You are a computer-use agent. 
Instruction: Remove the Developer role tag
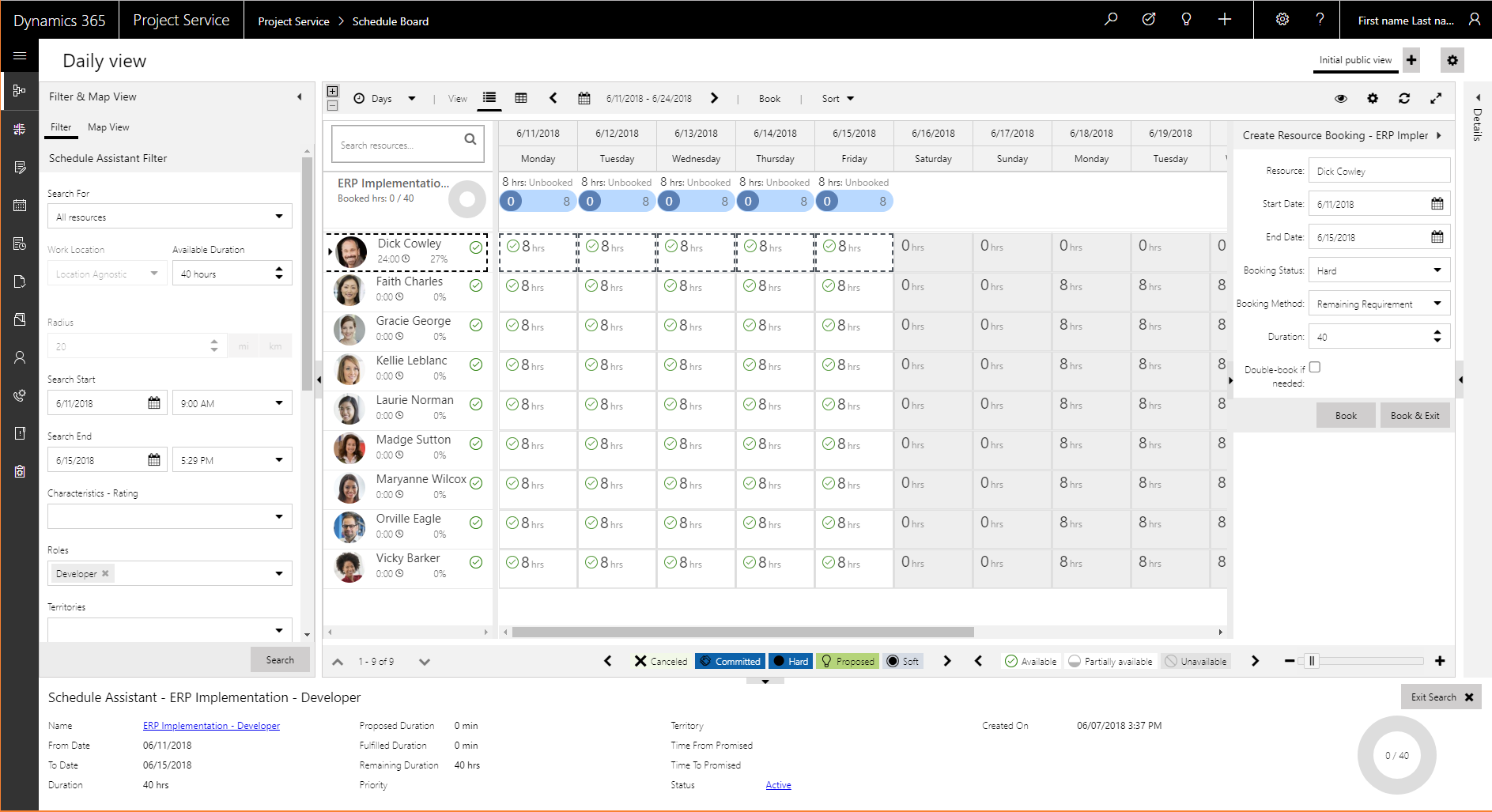point(105,573)
